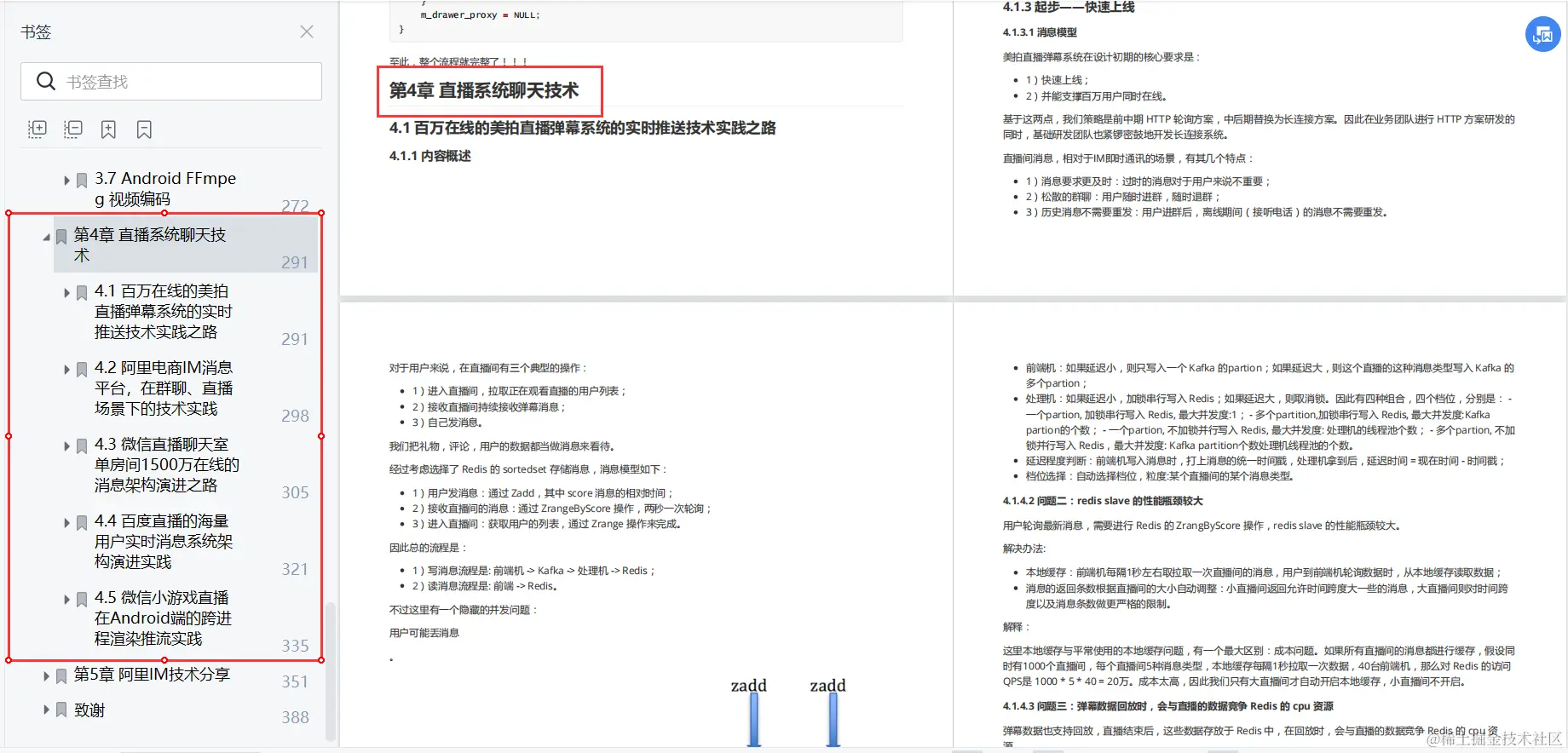The image size is (1568, 753).
Task: Collapse all bookmarks icon
Action: point(73,129)
